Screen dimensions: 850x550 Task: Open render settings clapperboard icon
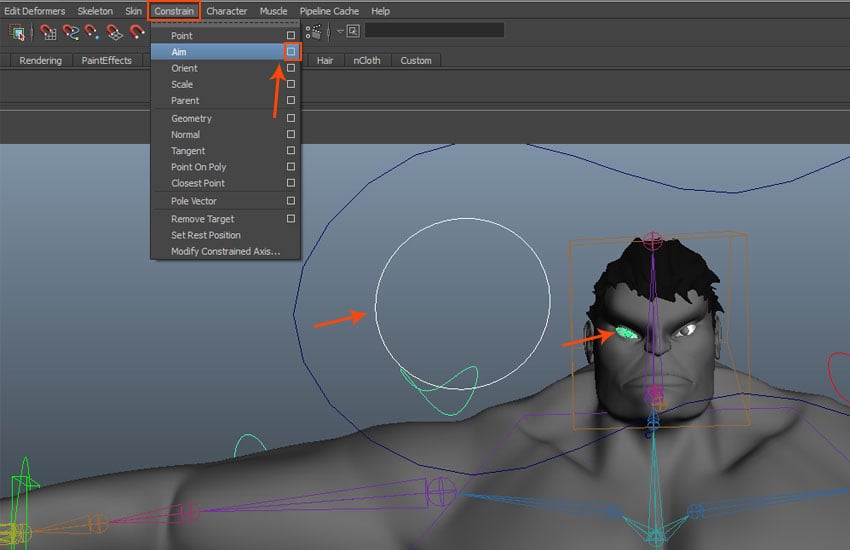tap(314, 32)
